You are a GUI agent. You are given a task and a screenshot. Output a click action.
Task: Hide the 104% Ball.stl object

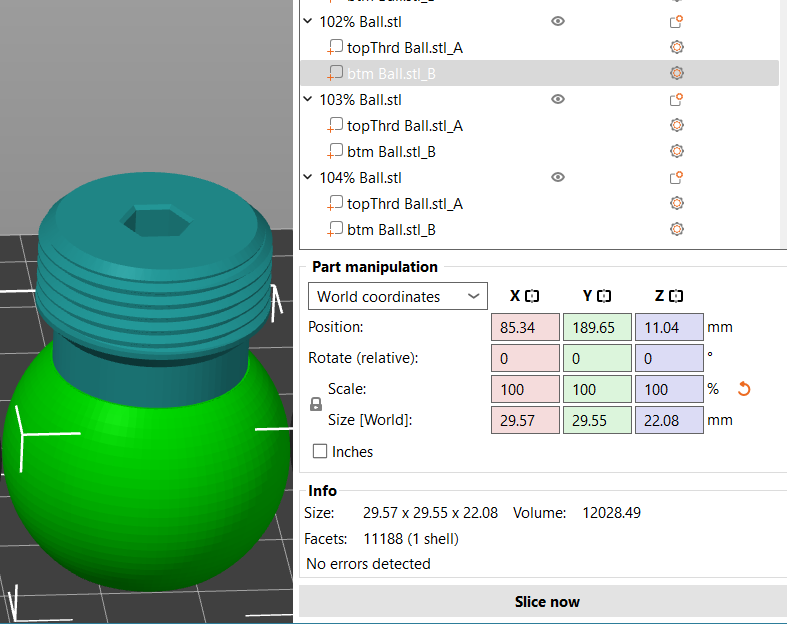[x=558, y=177]
